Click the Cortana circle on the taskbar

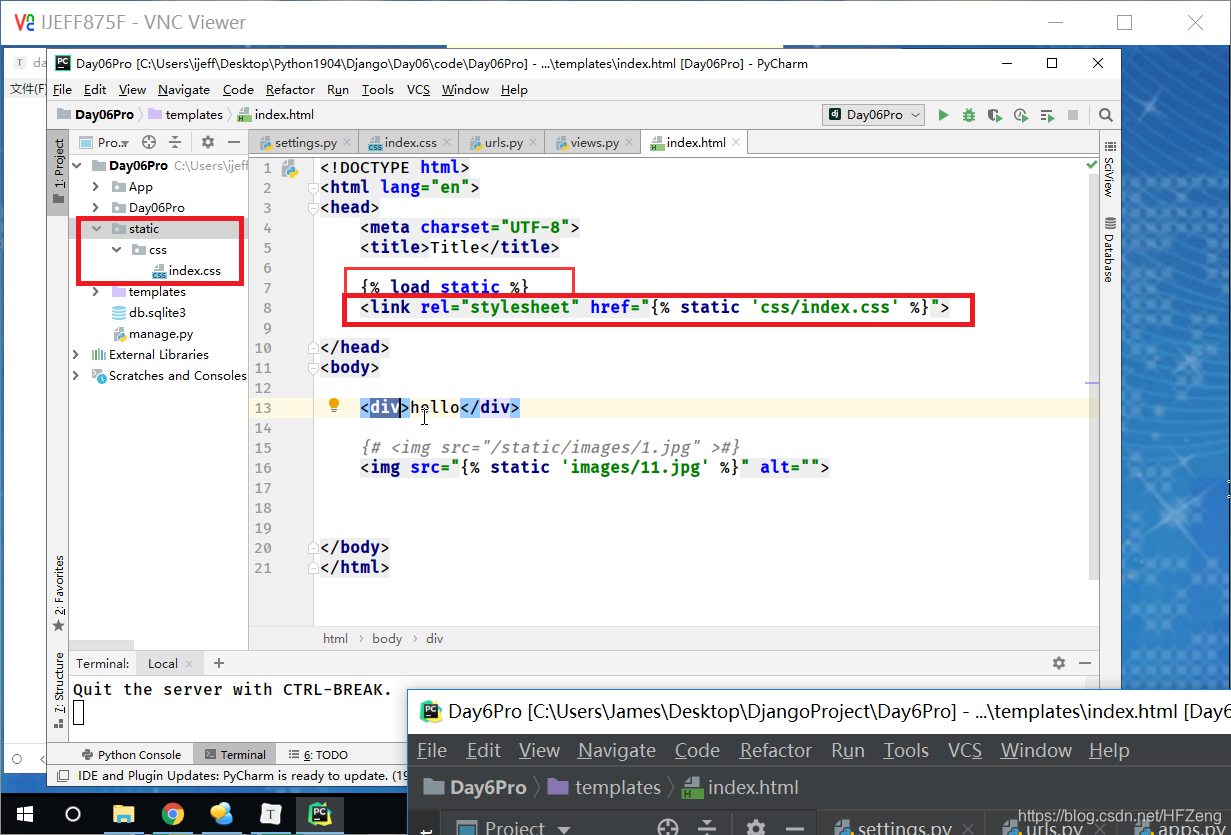pos(72,814)
